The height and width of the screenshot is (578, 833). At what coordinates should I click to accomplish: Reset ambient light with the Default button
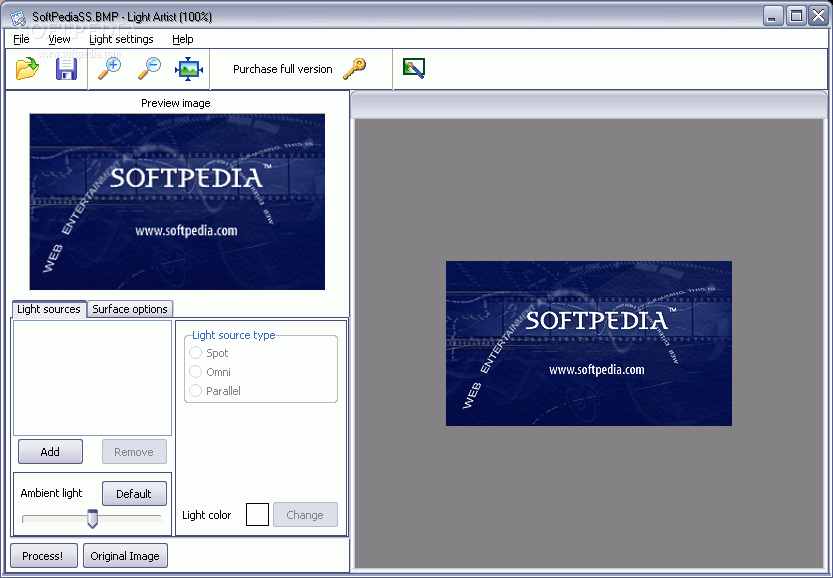click(134, 494)
